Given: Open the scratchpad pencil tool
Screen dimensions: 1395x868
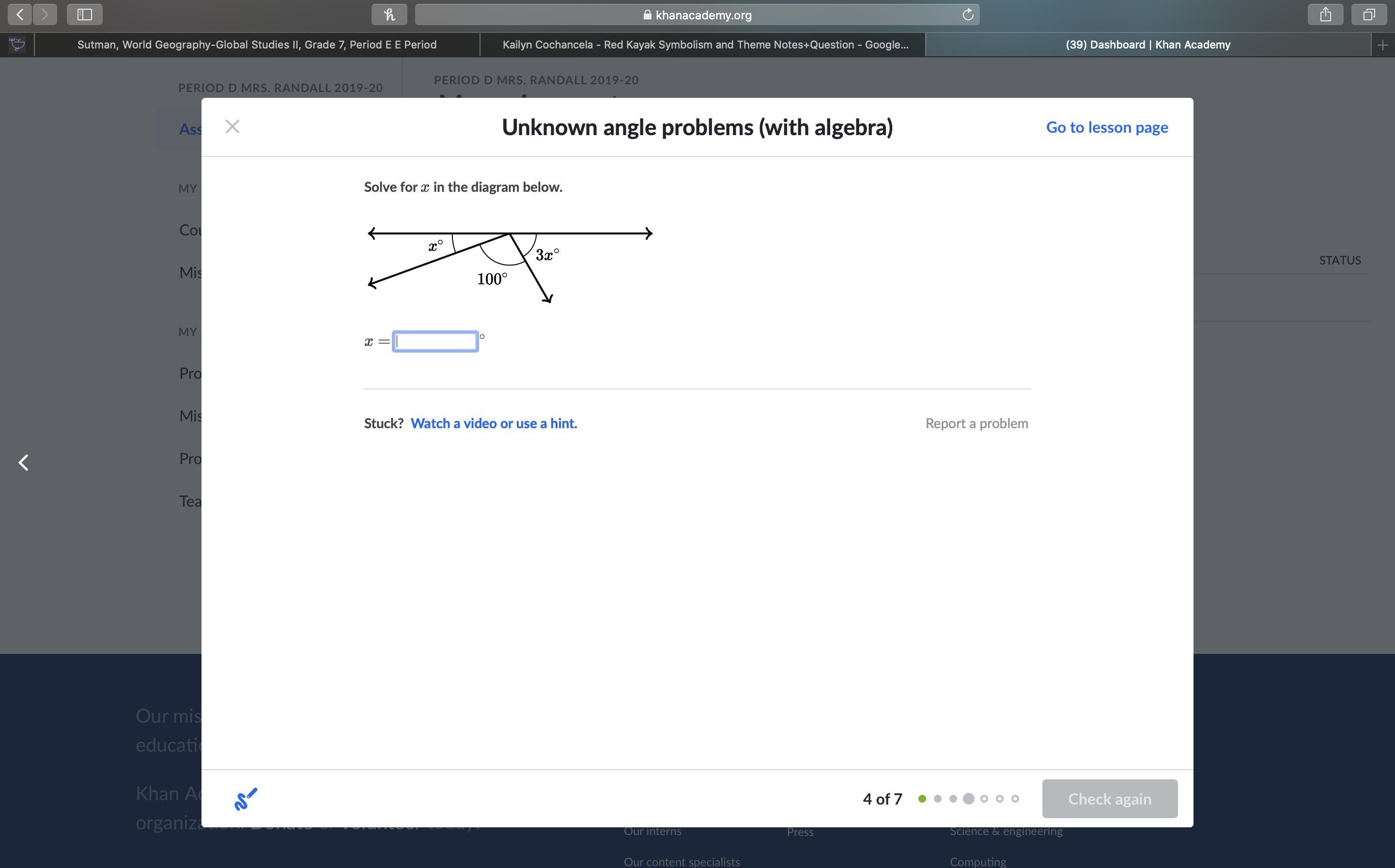Looking at the screenshot, I should coord(246,799).
